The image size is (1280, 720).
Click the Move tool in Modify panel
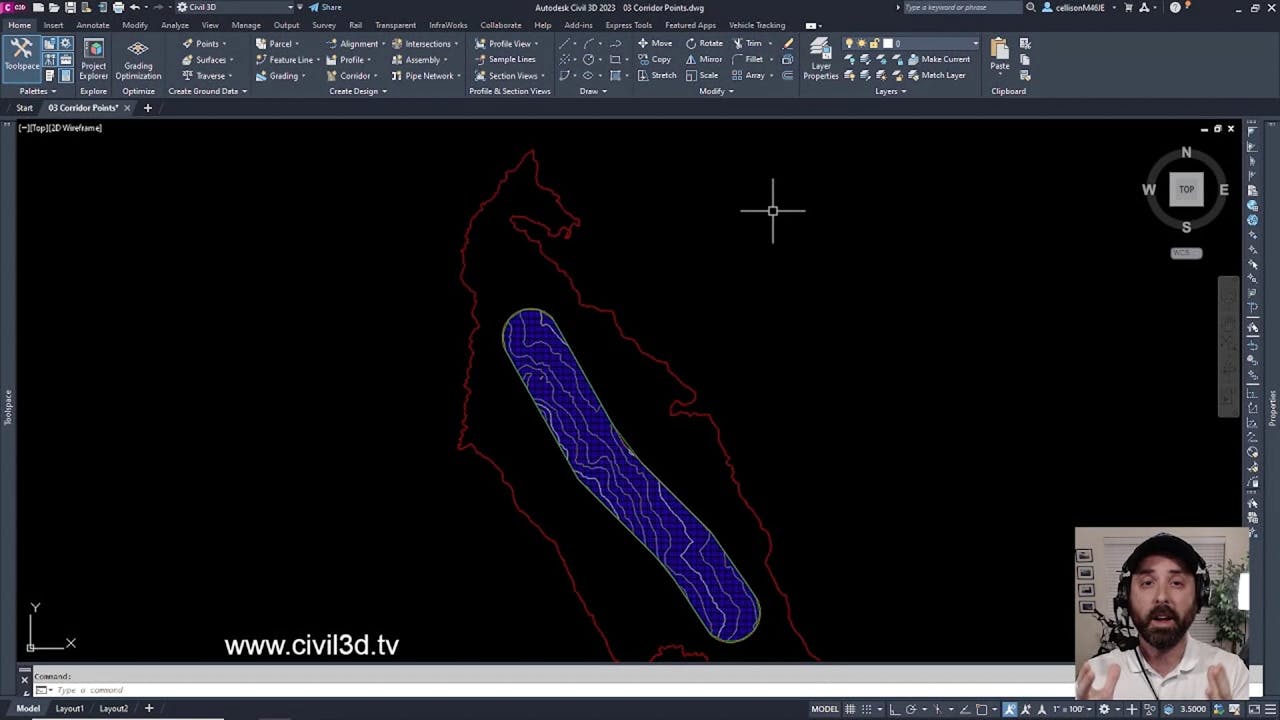pyautogui.click(x=656, y=43)
